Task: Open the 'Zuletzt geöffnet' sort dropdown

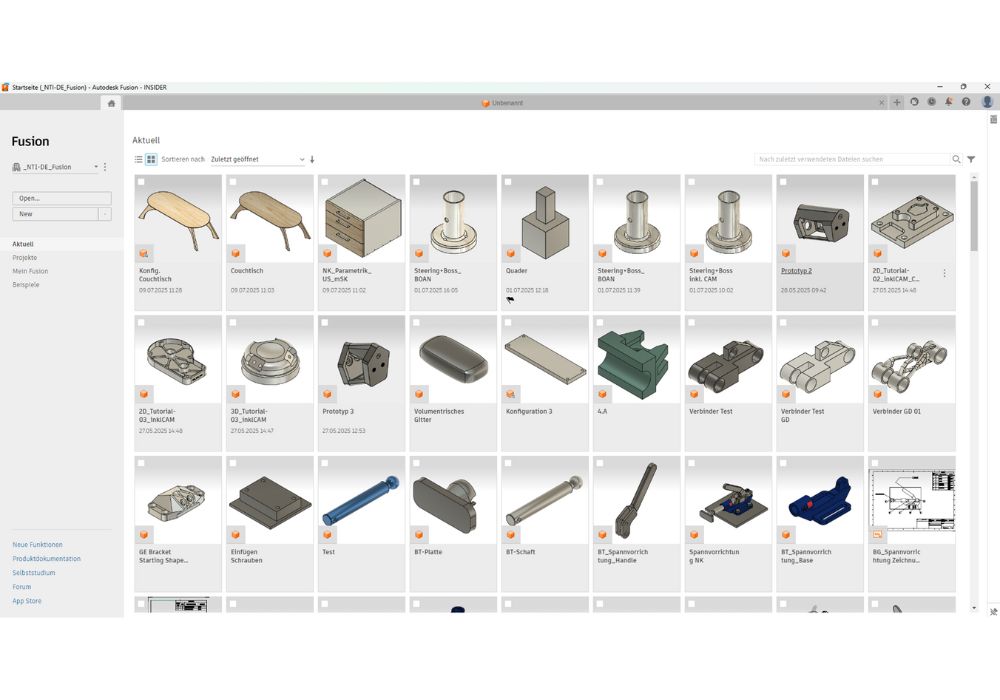Action: 258,159
